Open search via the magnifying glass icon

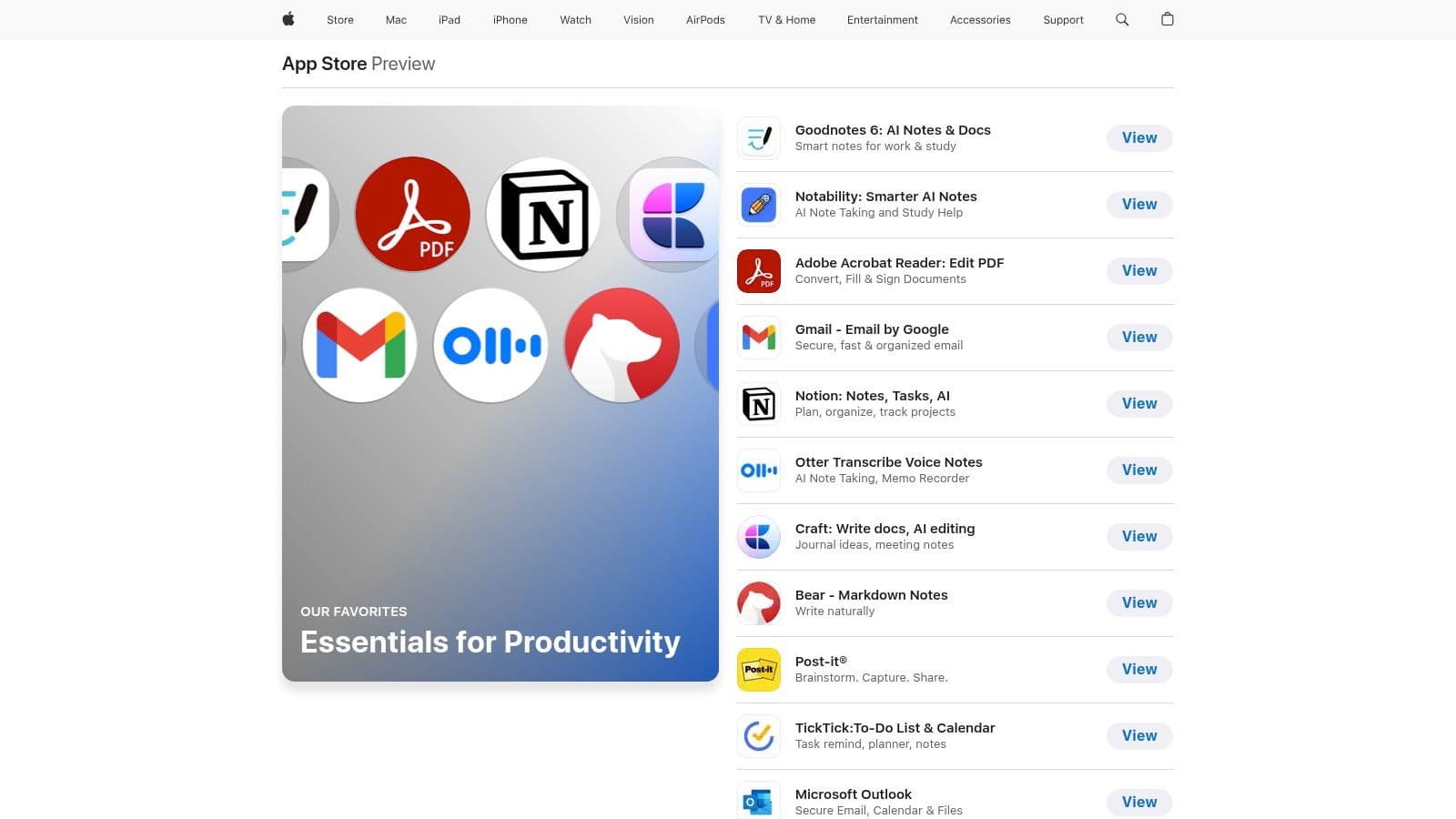coord(1121,19)
